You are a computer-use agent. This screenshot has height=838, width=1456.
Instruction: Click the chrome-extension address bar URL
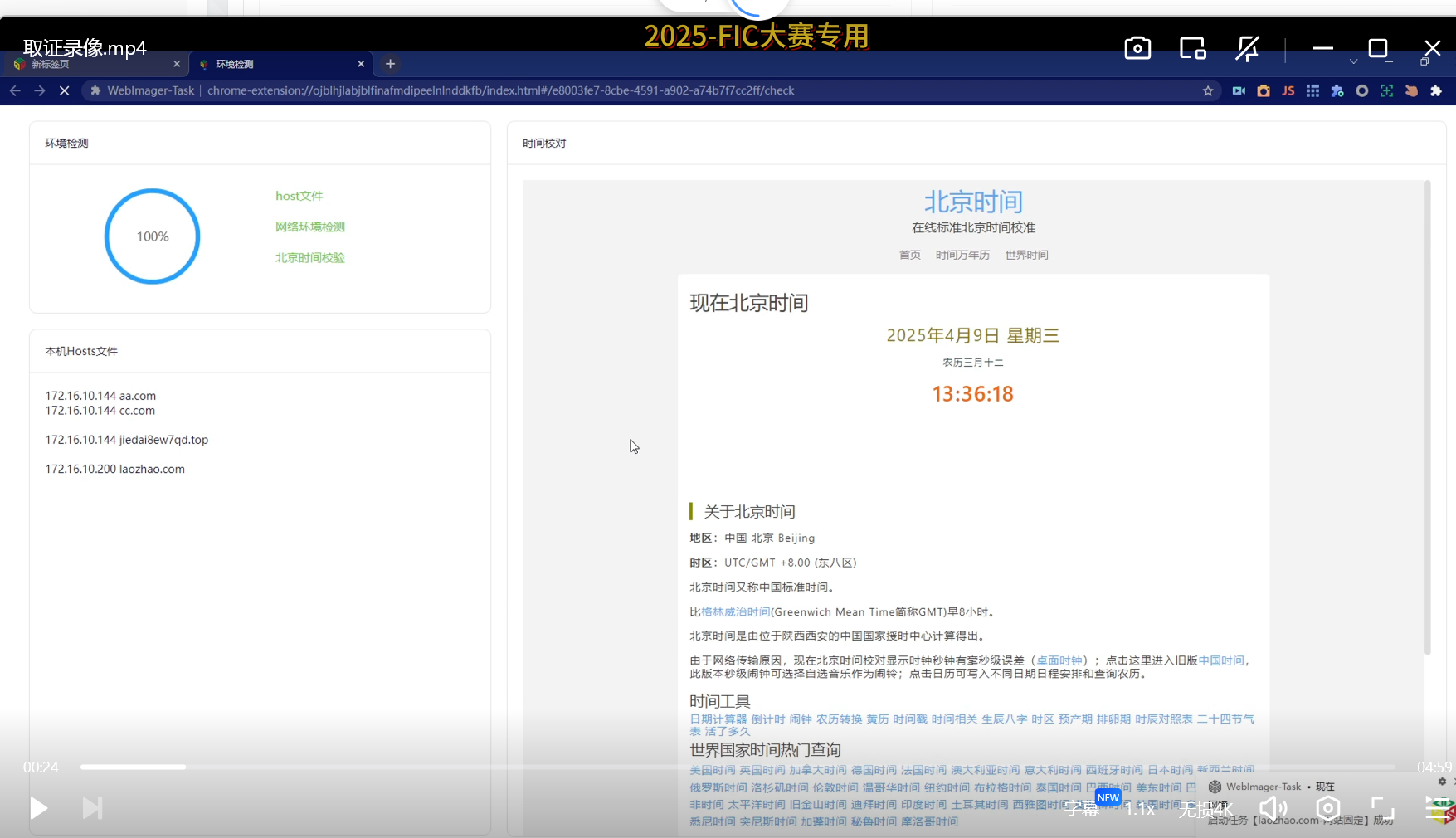coord(500,90)
